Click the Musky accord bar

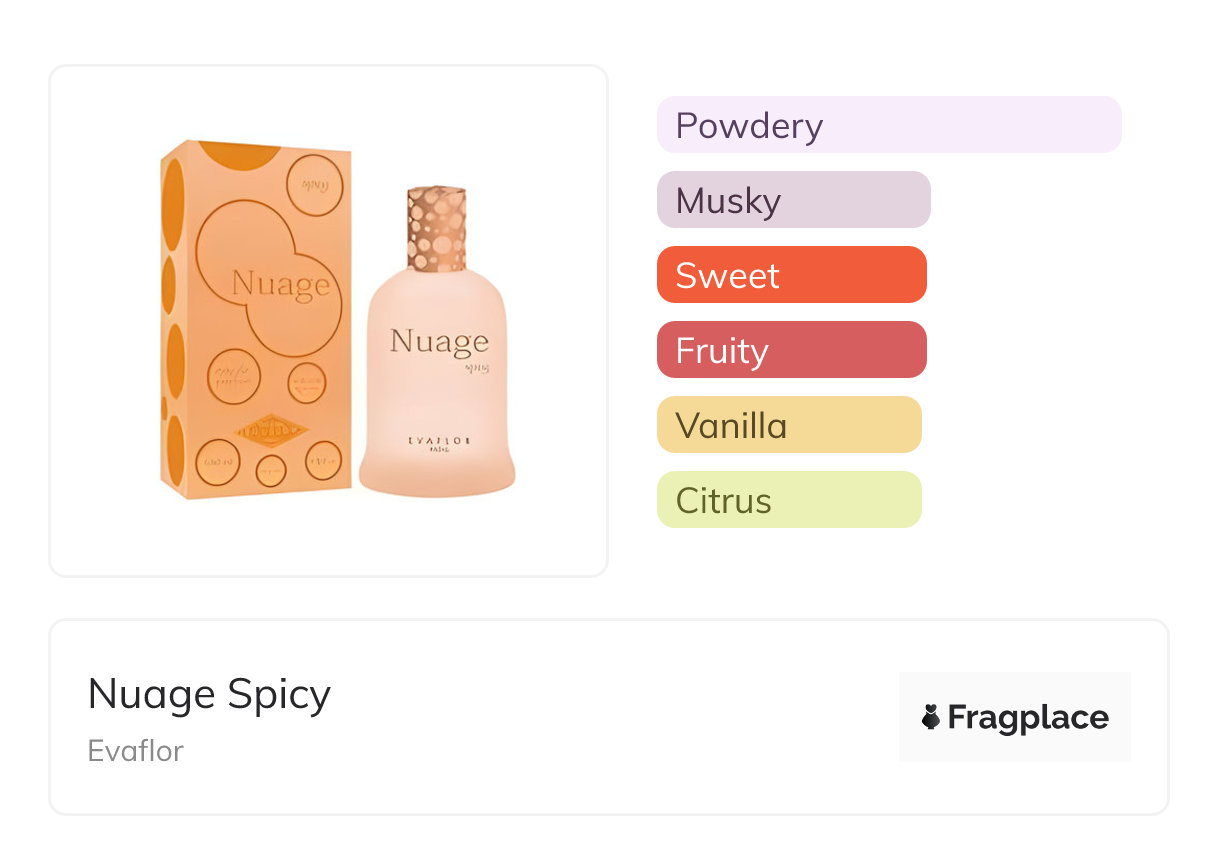(x=793, y=200)
